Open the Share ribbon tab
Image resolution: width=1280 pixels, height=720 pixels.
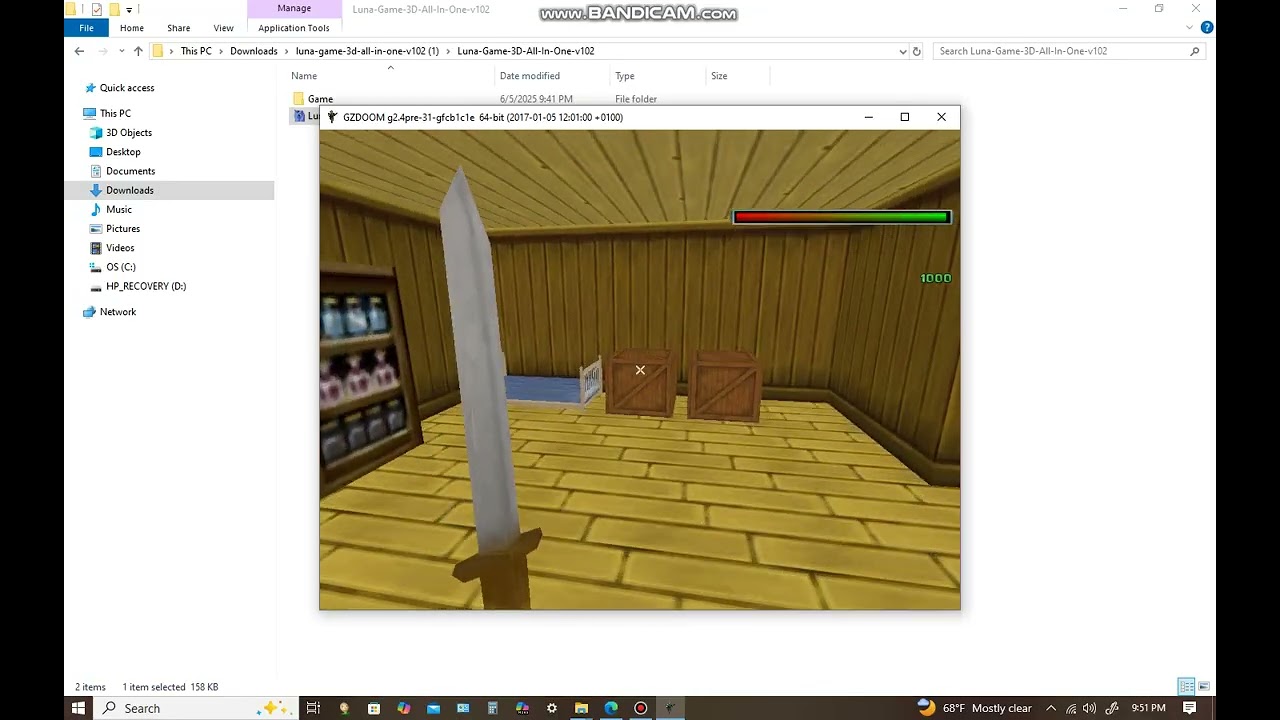[x=179, y=28]
